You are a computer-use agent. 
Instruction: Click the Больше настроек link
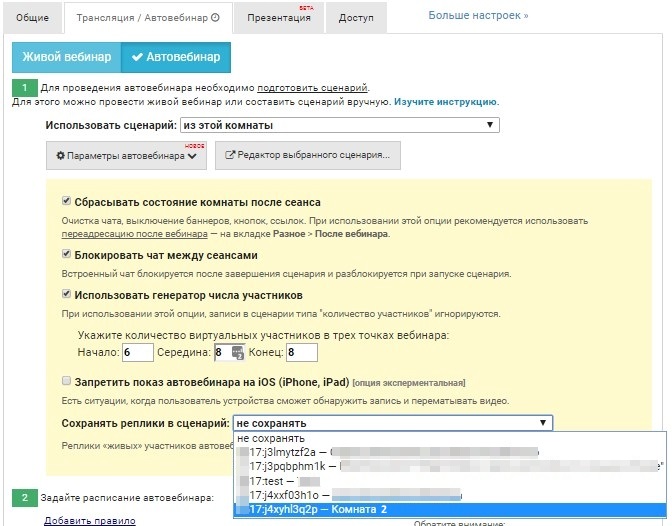click(478, 16)
